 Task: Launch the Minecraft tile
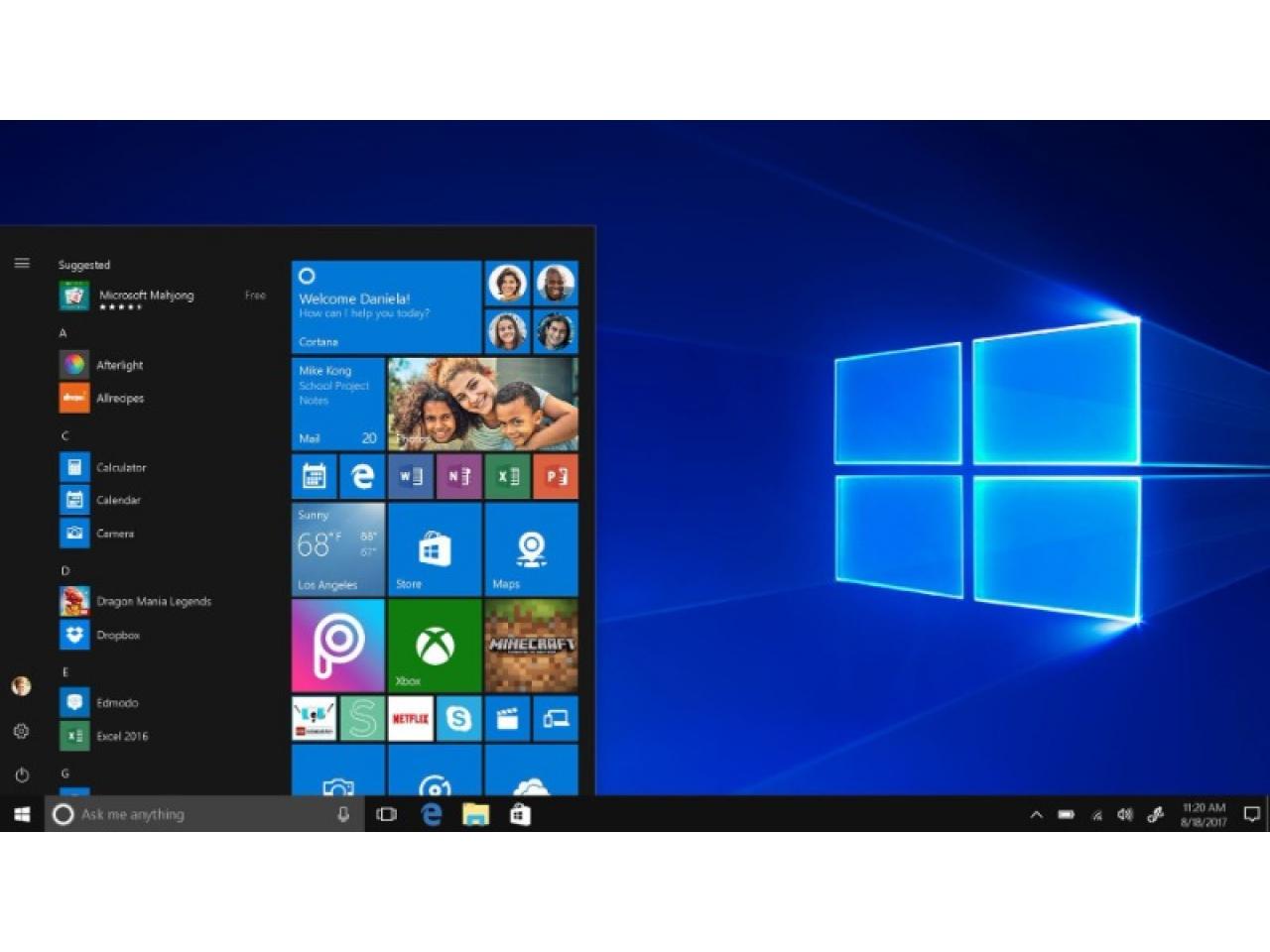click(x=531, y=646)
